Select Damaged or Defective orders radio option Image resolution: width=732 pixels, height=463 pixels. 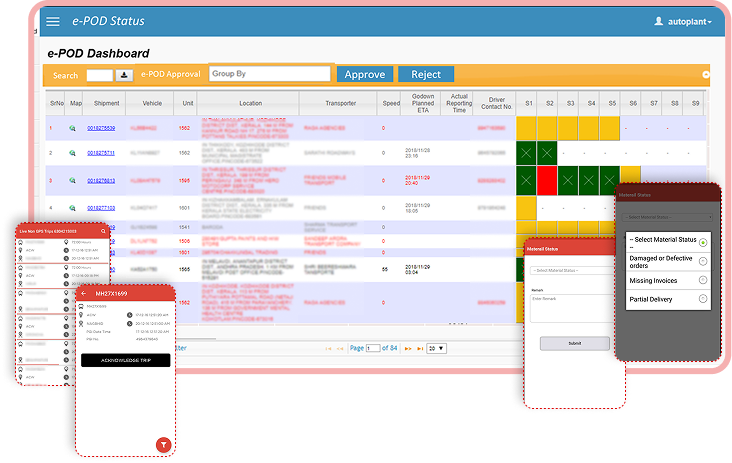[703, 262]
